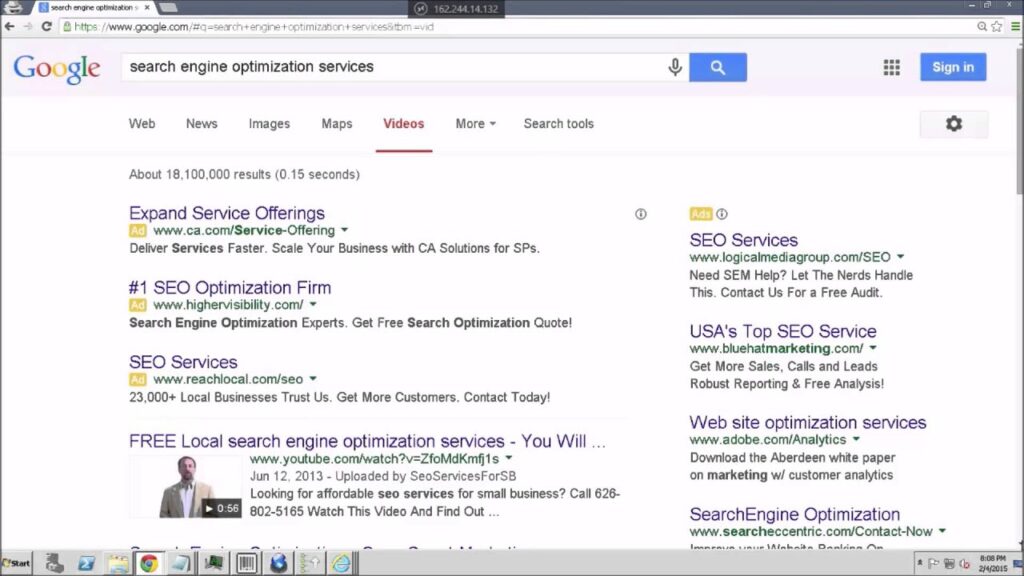Expand arrow next to www.reachlocal.com/seo
1024x576 pixels.
[x=313, y=379]
